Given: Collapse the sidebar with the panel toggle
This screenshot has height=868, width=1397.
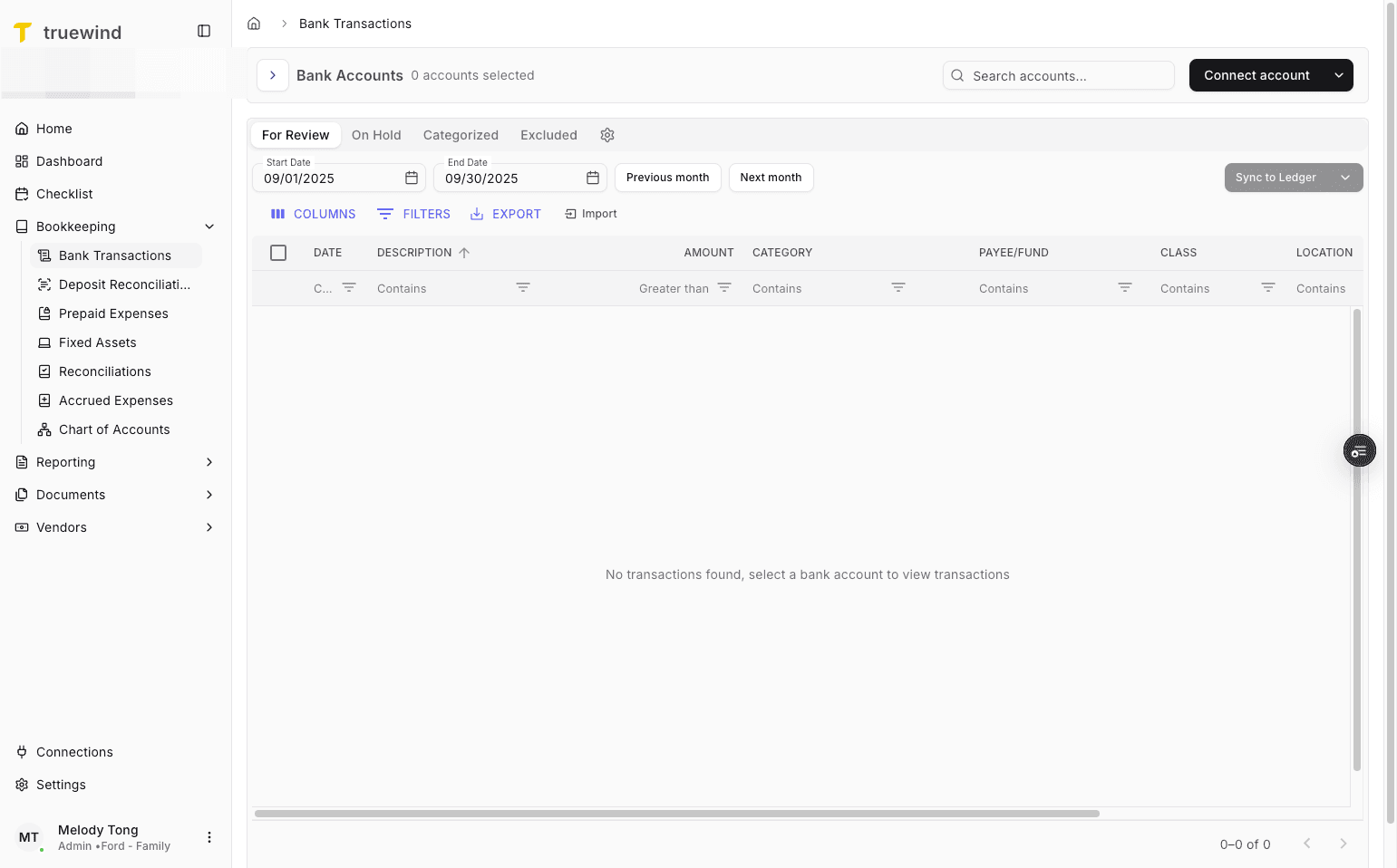Looking at the screenshot, I should point(204,30).
